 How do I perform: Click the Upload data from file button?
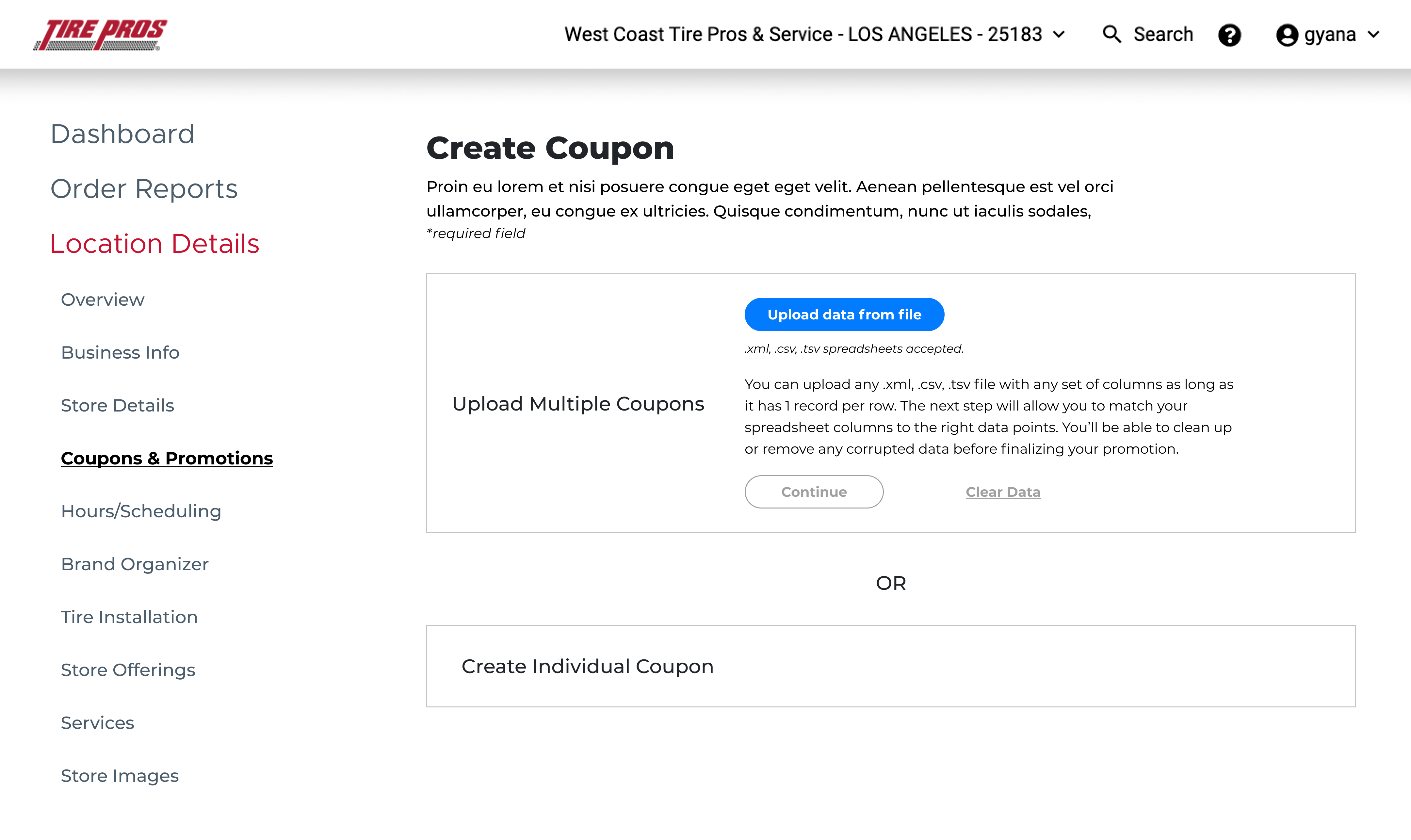844,314
